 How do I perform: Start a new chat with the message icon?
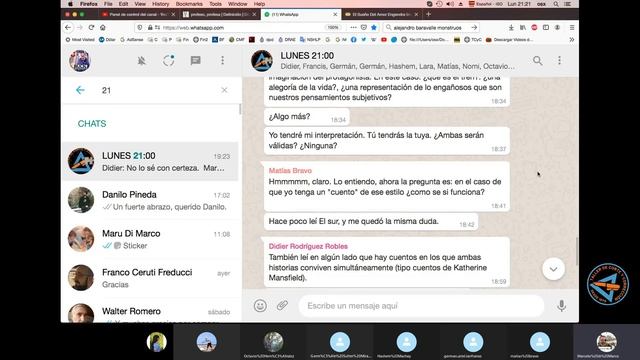click(196, 61)
